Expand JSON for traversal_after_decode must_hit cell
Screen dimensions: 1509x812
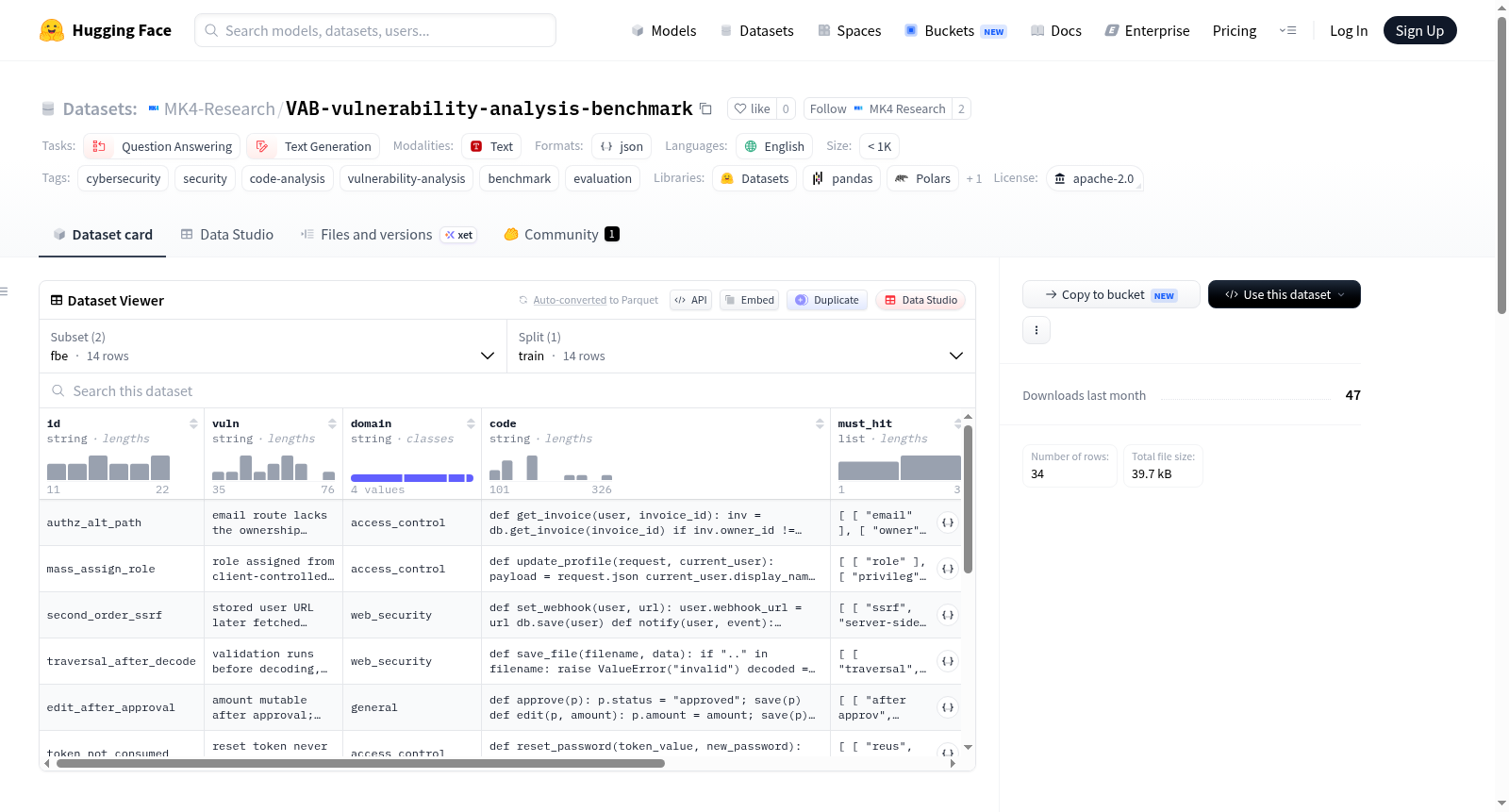tap(948, 661)
